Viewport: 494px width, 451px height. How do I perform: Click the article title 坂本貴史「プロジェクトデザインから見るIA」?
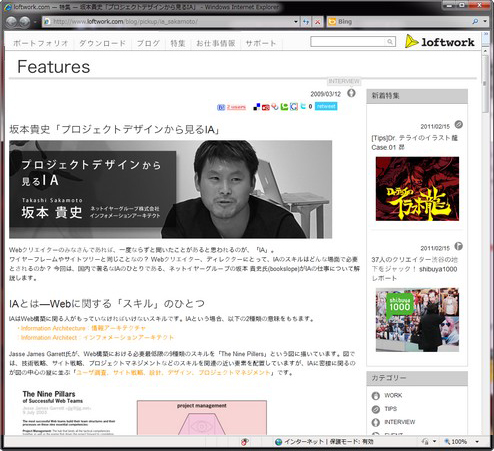(x=114, y=129)
